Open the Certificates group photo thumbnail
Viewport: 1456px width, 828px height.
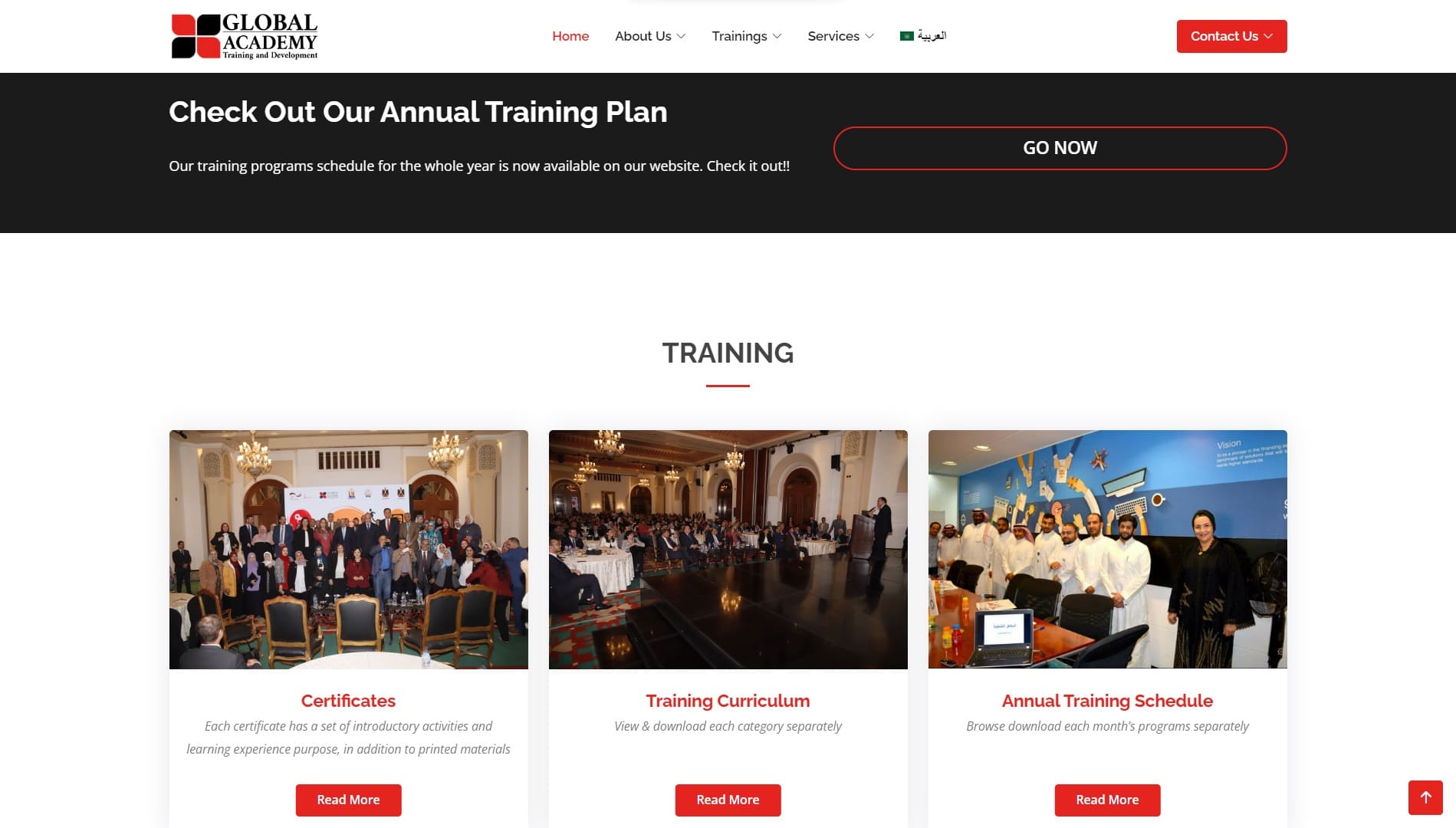(348, 549)
